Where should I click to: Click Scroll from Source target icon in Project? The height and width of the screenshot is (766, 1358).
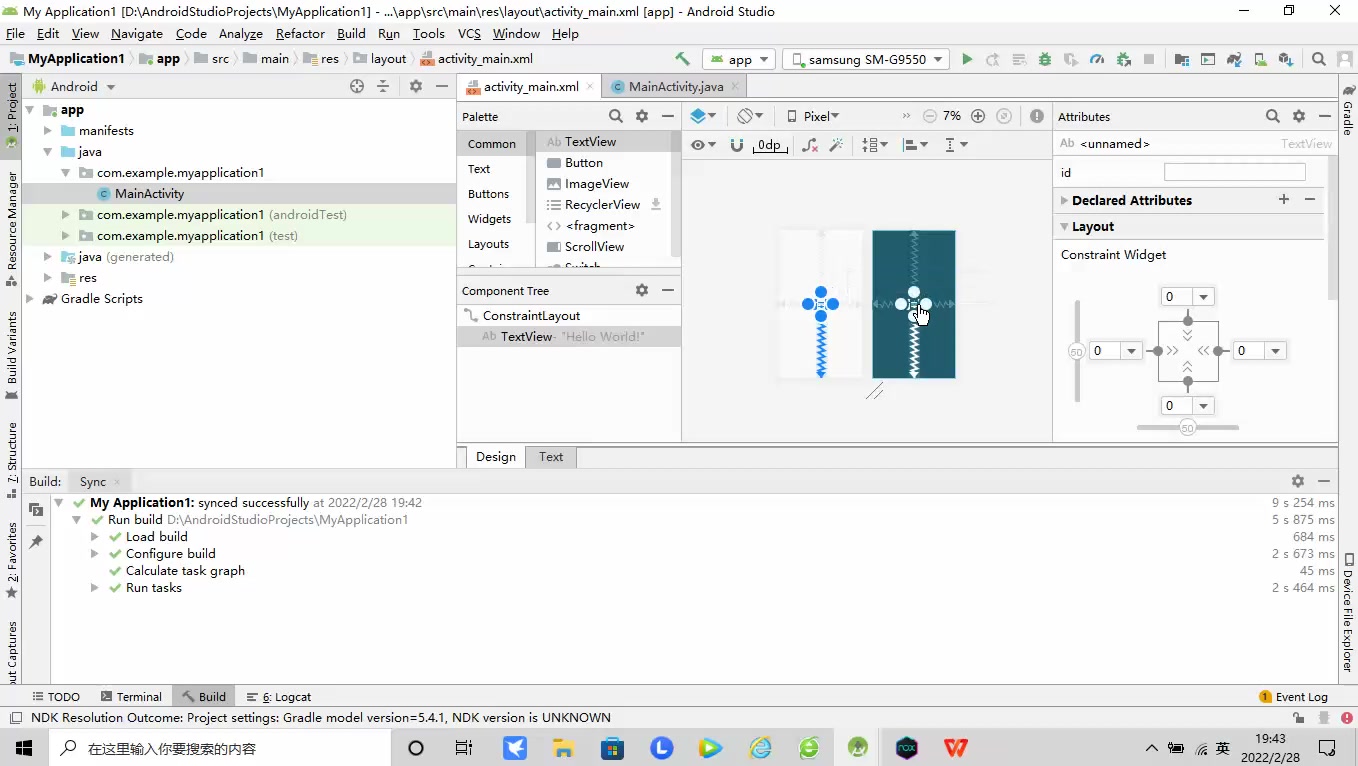coord(357,86)
